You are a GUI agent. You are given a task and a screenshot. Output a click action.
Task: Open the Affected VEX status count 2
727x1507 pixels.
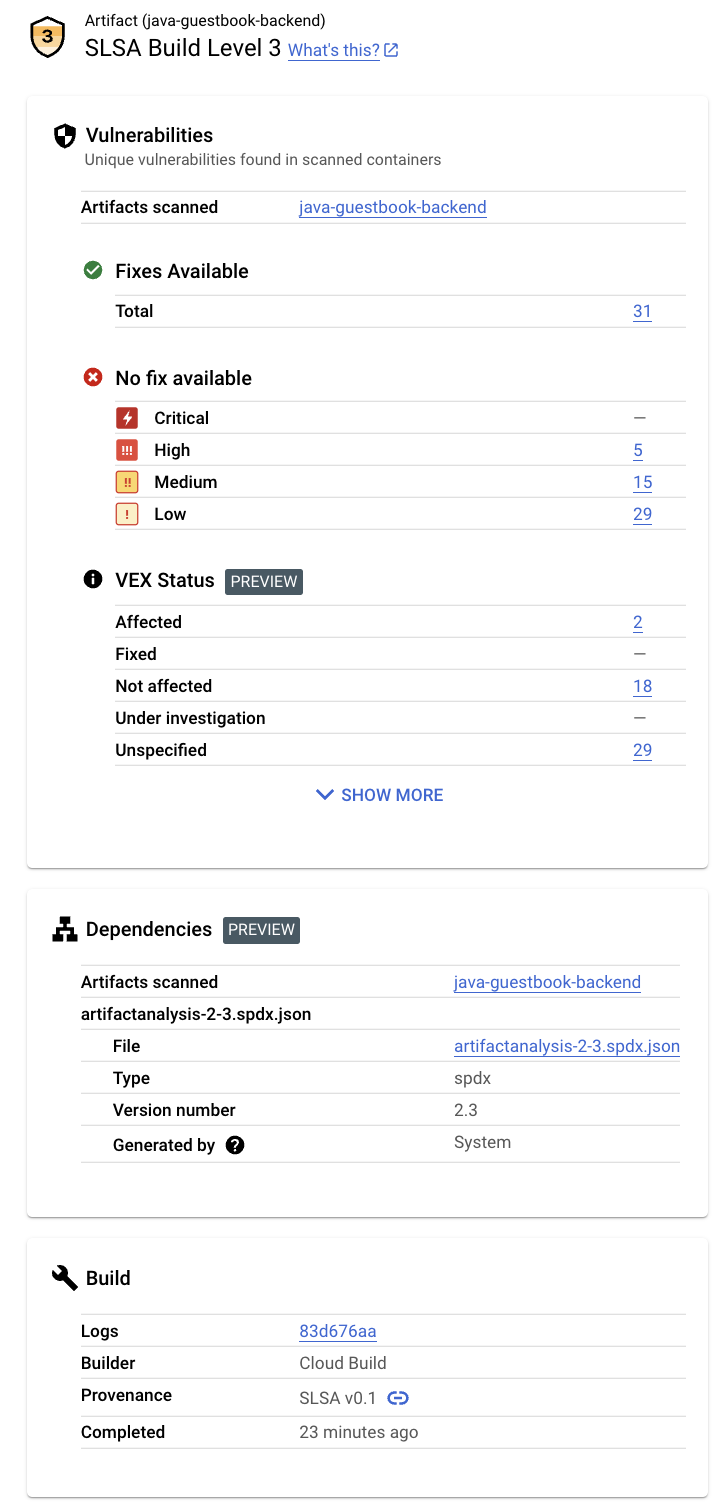(x=638, y=622)
